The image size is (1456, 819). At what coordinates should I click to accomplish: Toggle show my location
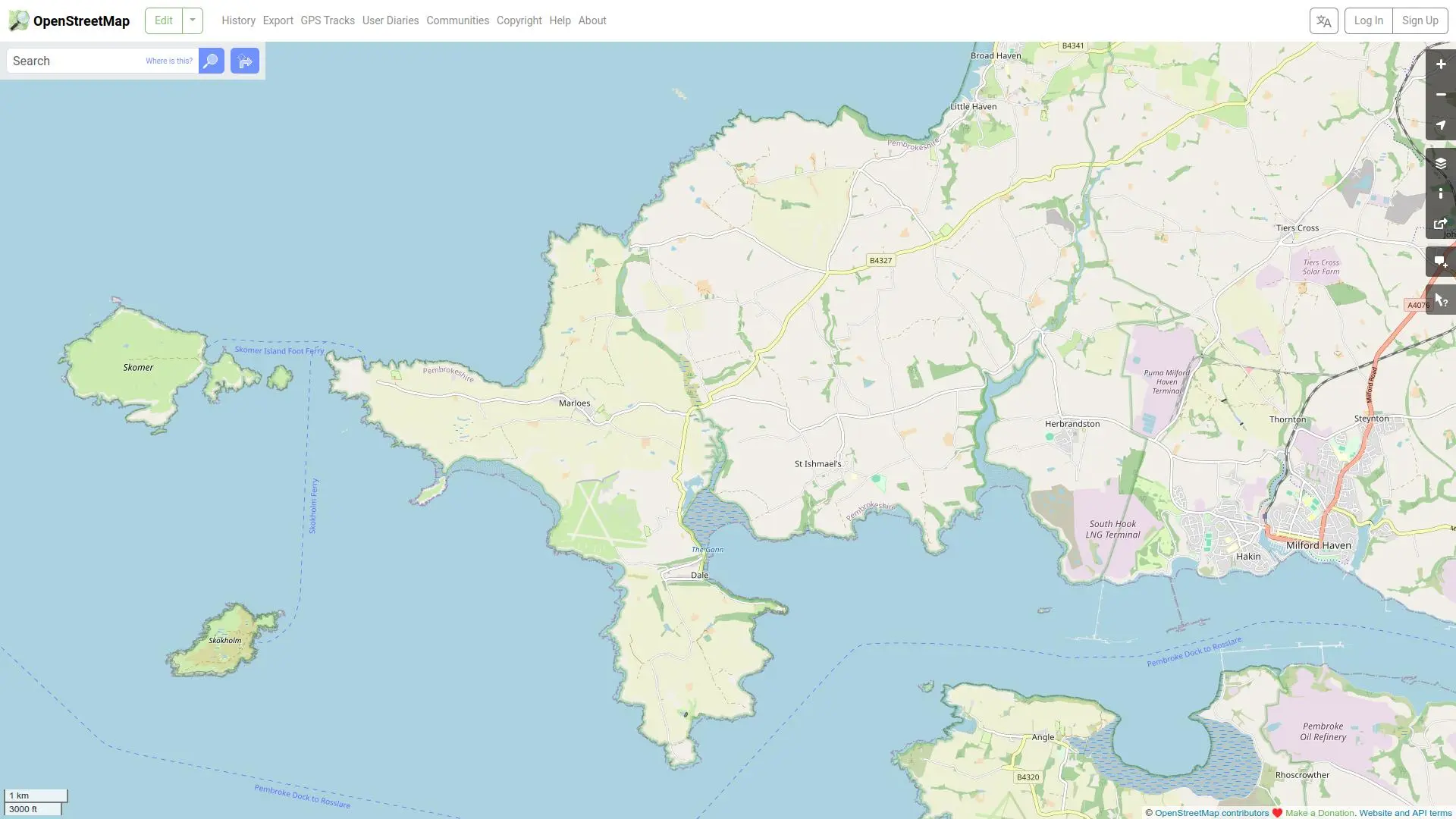pyautogui.click(x=1440, y=125)
